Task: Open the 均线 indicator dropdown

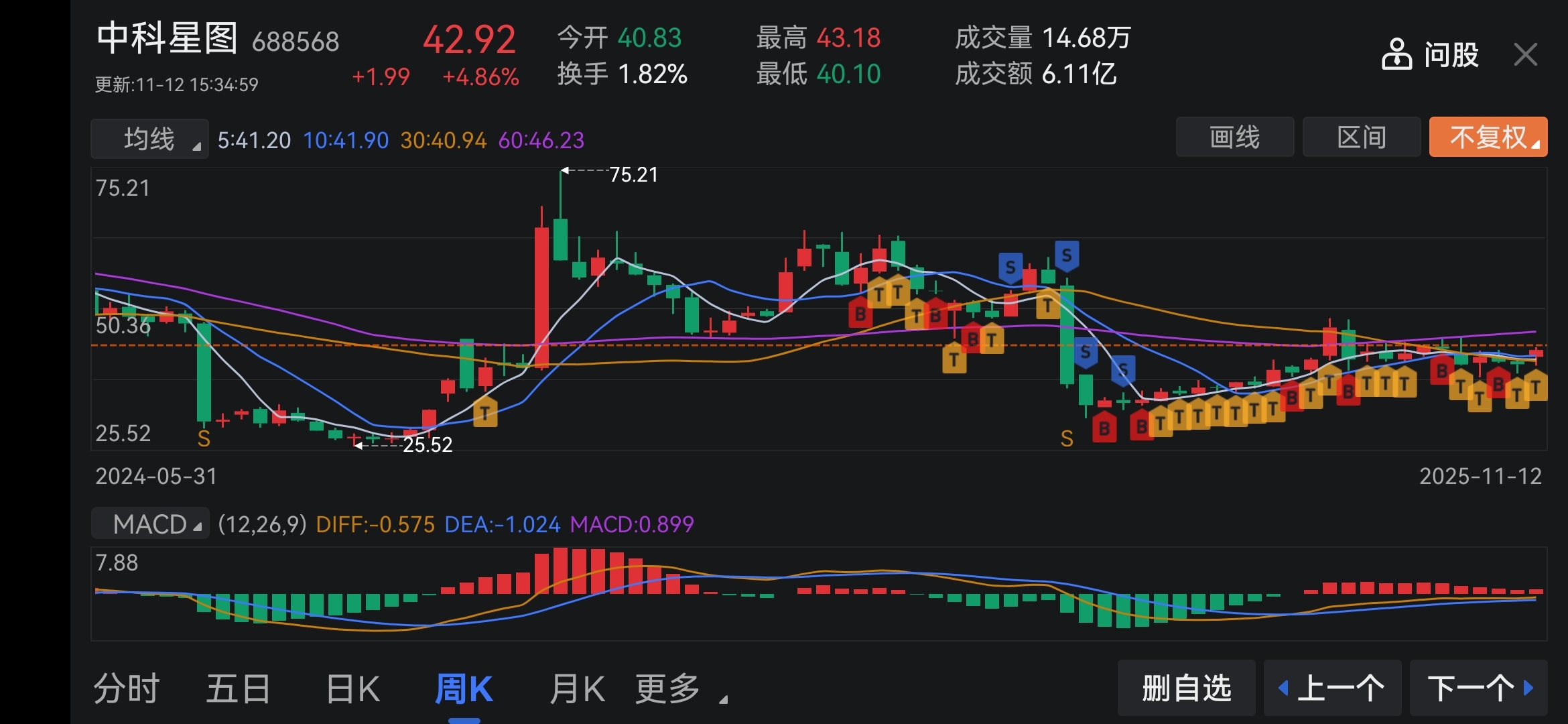Action: click(x=149, y=139)
